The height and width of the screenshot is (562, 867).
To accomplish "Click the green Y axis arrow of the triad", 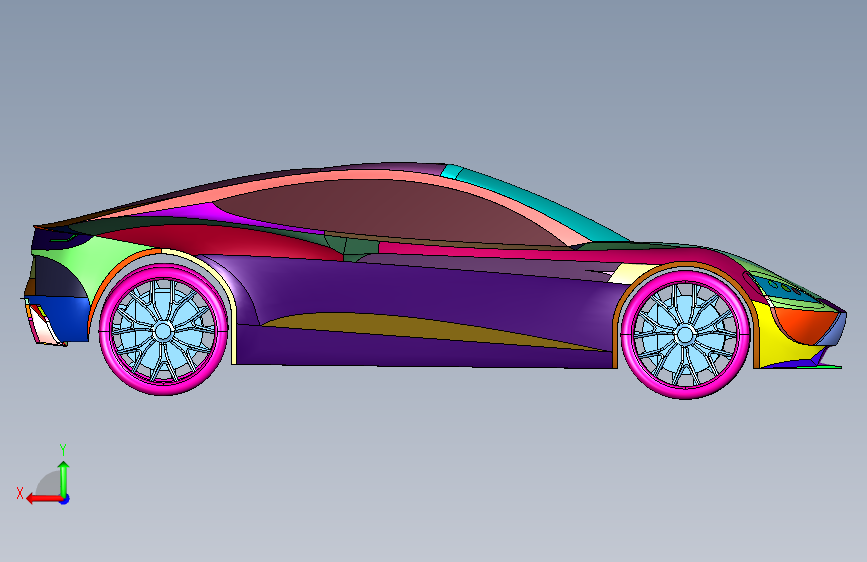I will click(x=64, y=478).
